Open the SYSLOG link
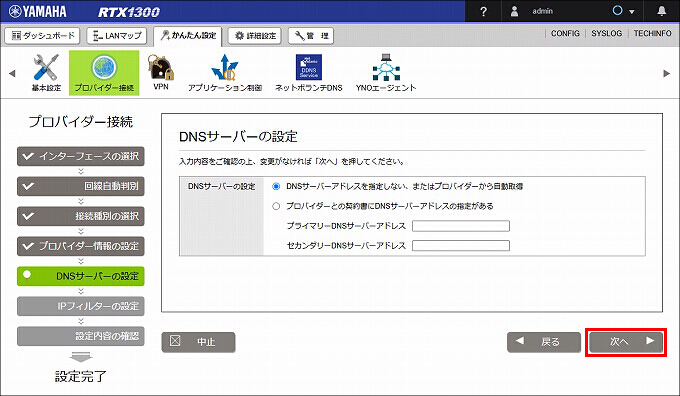680x396 pixels. tap(607, 33)
